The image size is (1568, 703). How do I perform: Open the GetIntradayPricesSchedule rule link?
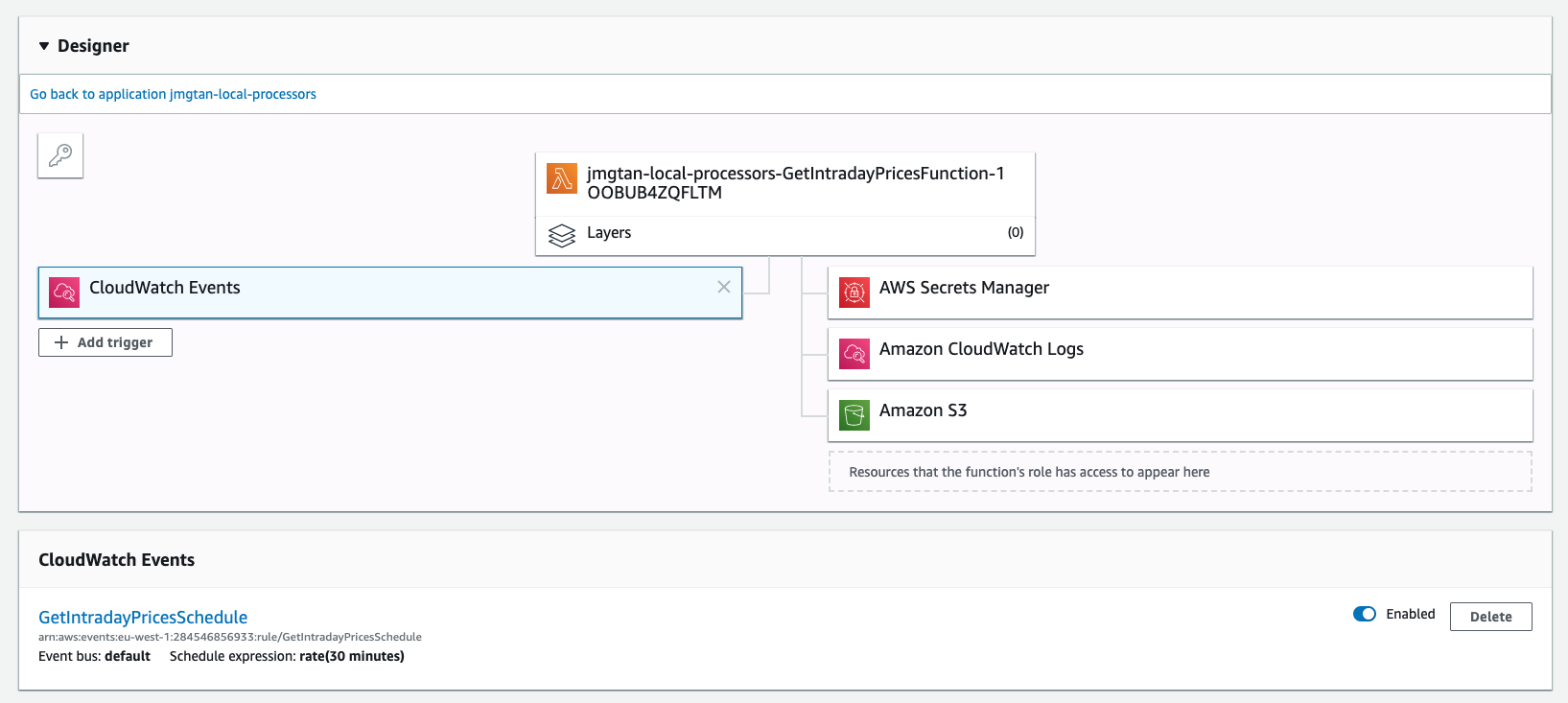click(x=143, y=618)
